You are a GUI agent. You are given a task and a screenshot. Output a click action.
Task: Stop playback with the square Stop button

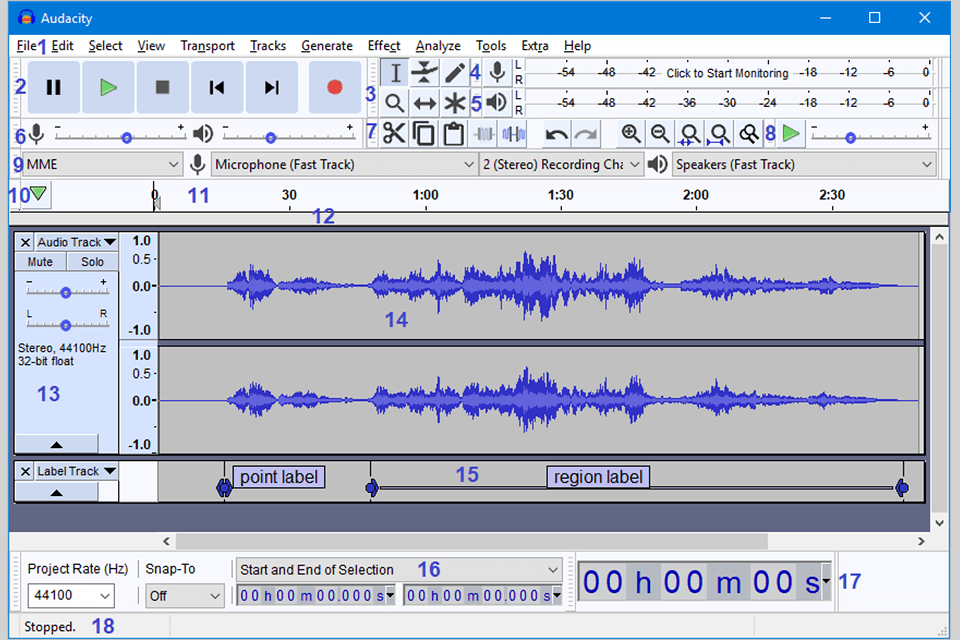point(162,88)
